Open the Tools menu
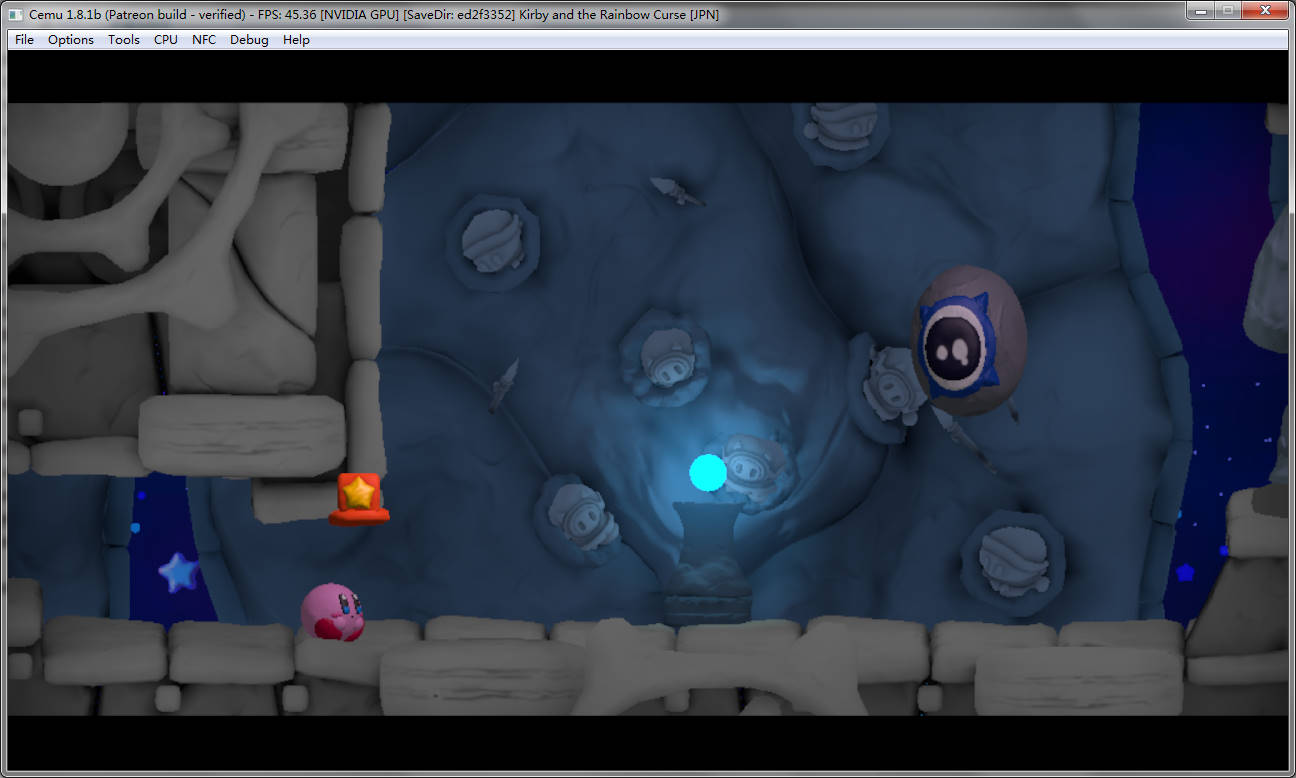 tap(124, 40)
